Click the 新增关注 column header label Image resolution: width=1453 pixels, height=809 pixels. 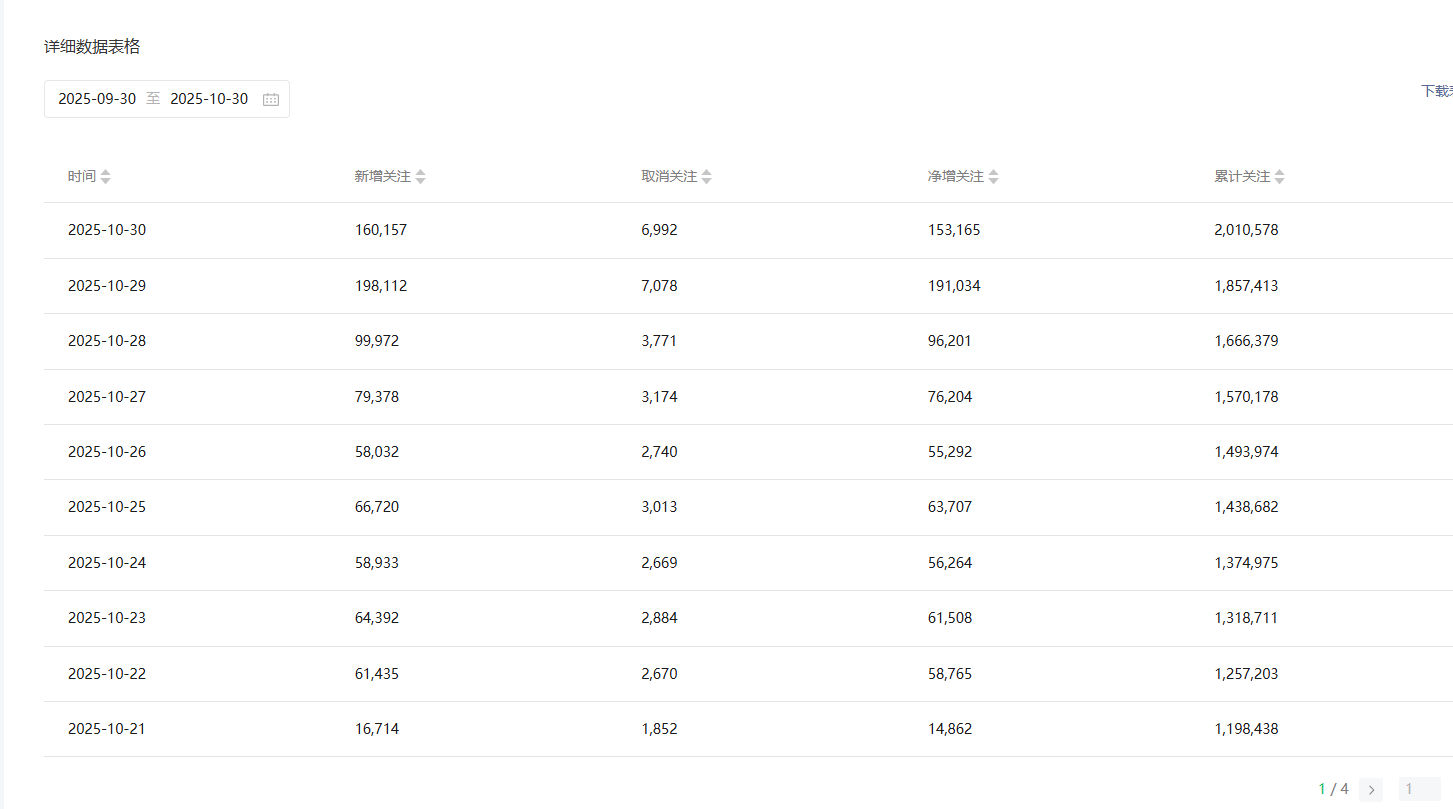[382, 177]
